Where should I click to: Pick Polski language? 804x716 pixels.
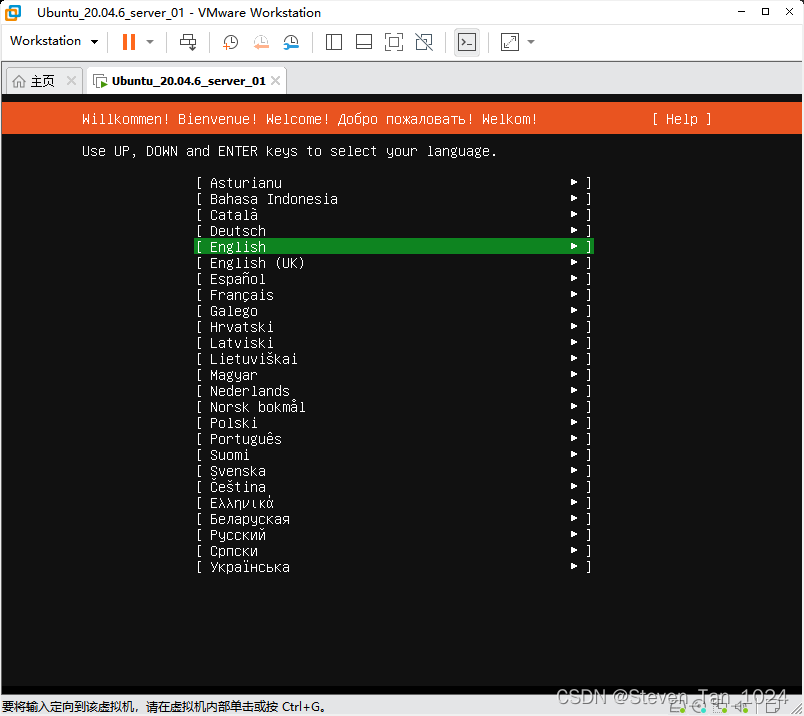[394, 423]
